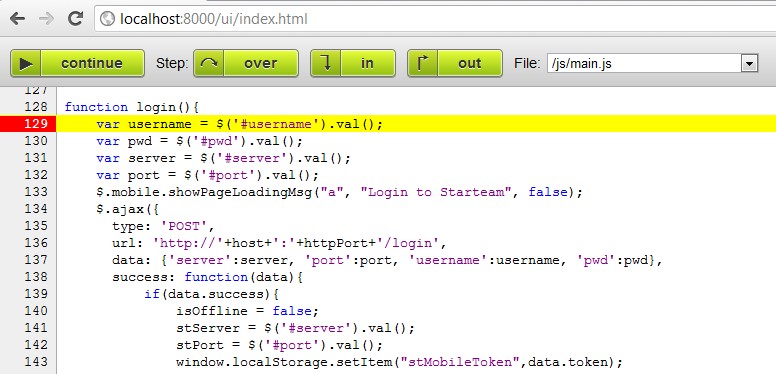Click the step over curved arrow icon
The height and width of the screenshot is (374, 776).
point(209,63)
